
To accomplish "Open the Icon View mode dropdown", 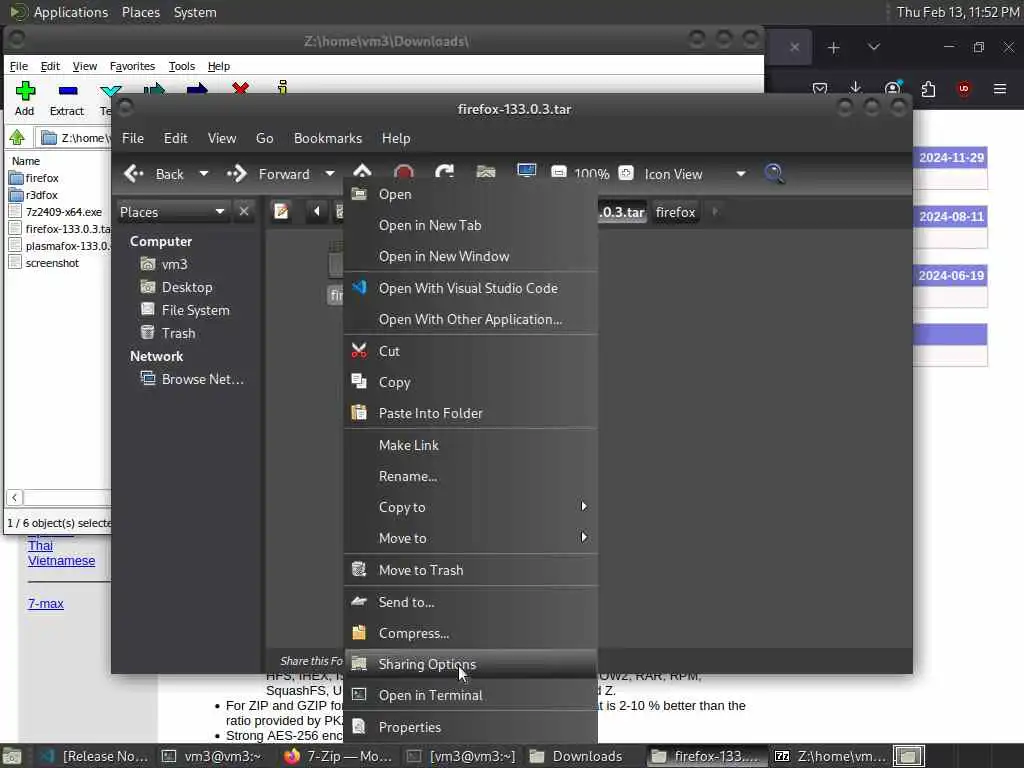I will pos(695,174).
